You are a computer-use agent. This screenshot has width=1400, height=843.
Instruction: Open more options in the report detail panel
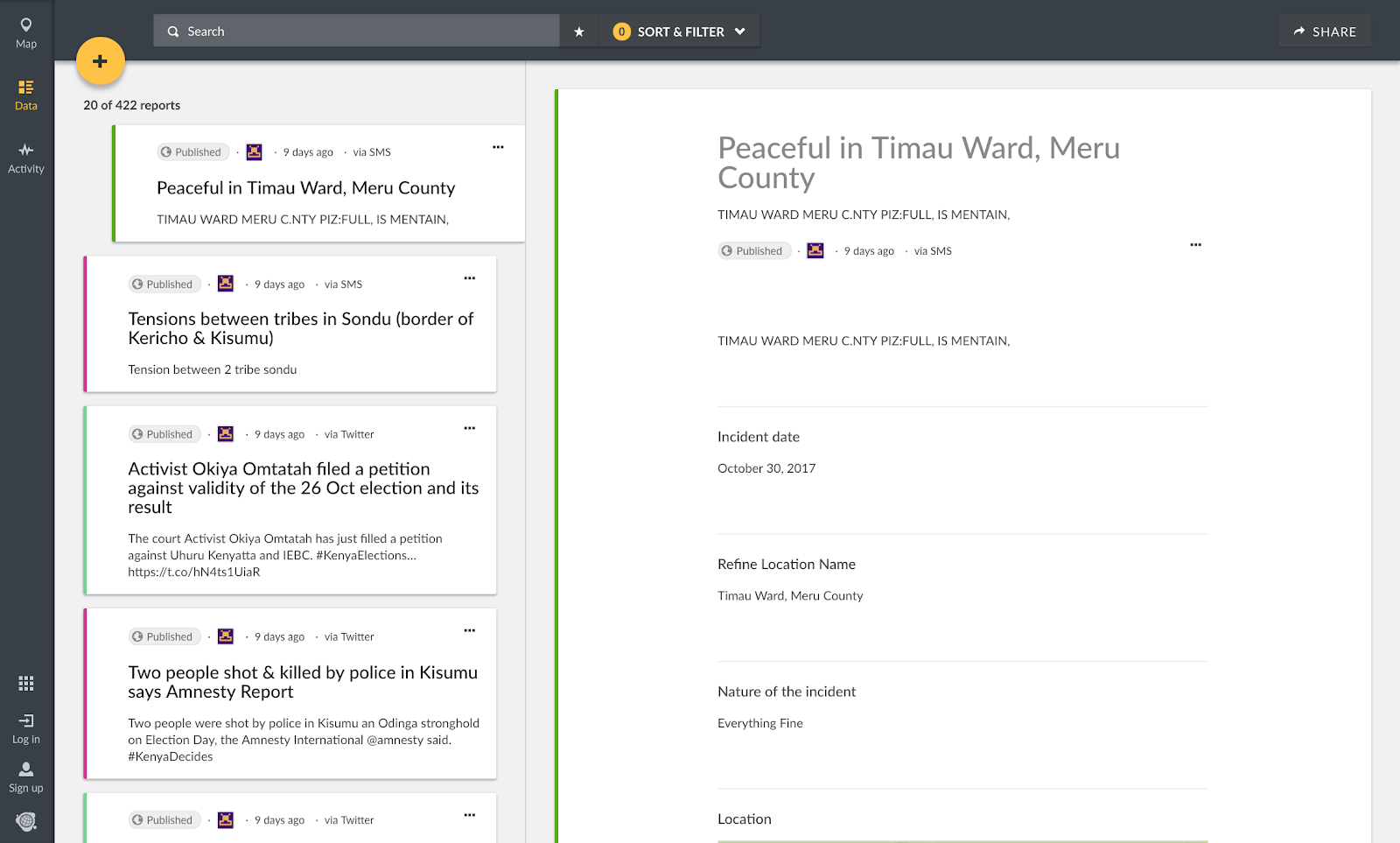[x=1195, y=245]
